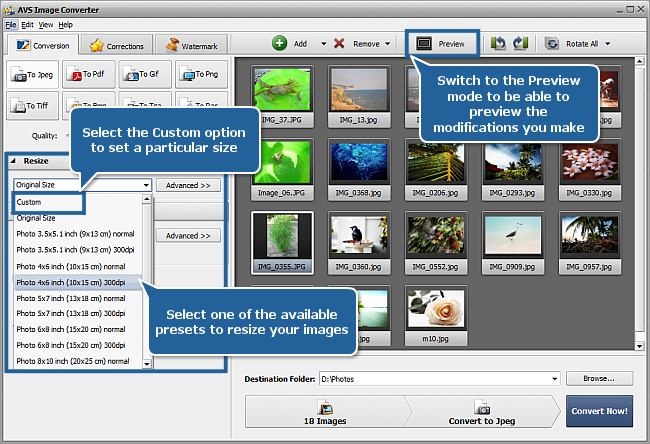Switch to the Conversion tab
Screen dimensions: 650x444
tap(43, 46)
